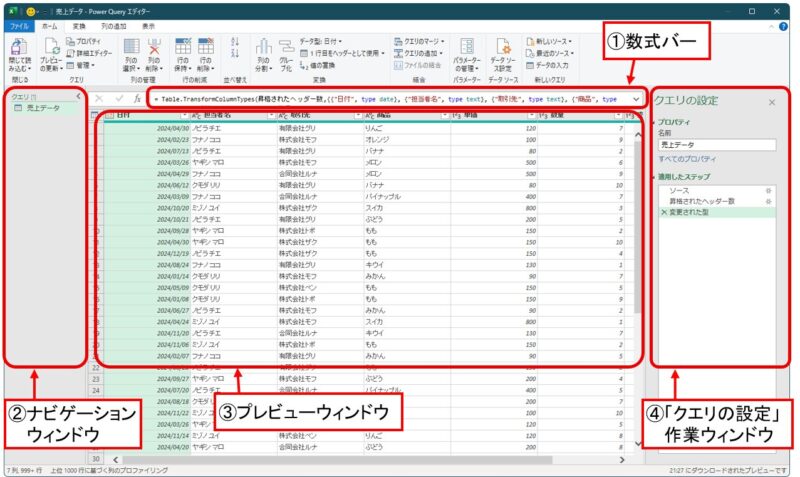Open the ファイル tab

pyautogui.click(x=19, y=26)
